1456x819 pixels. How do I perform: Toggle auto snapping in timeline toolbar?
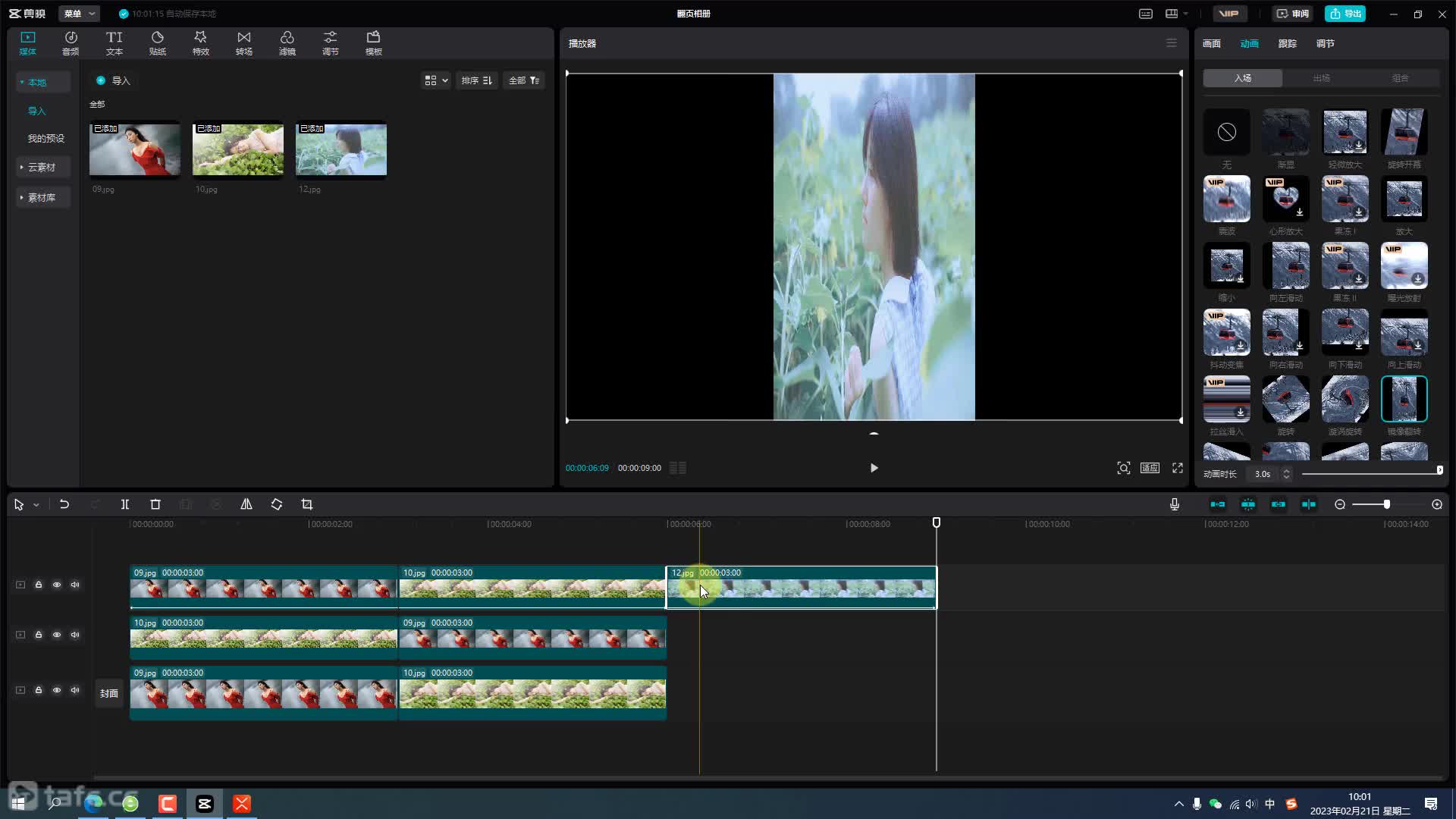click(1248, 504)
